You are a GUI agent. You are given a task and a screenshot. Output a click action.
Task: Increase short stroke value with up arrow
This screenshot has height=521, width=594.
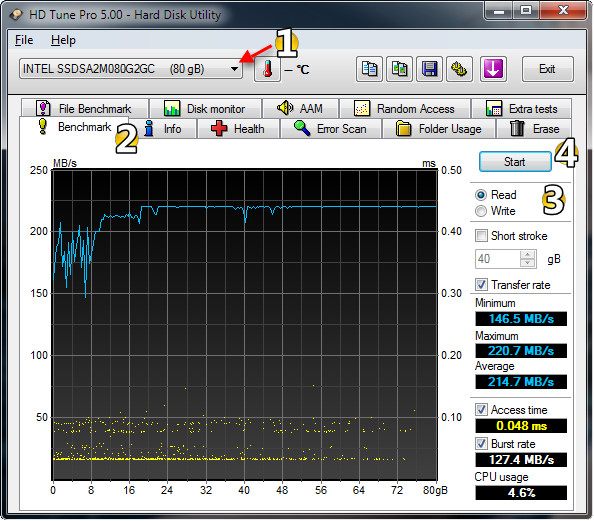click(527, 255)
